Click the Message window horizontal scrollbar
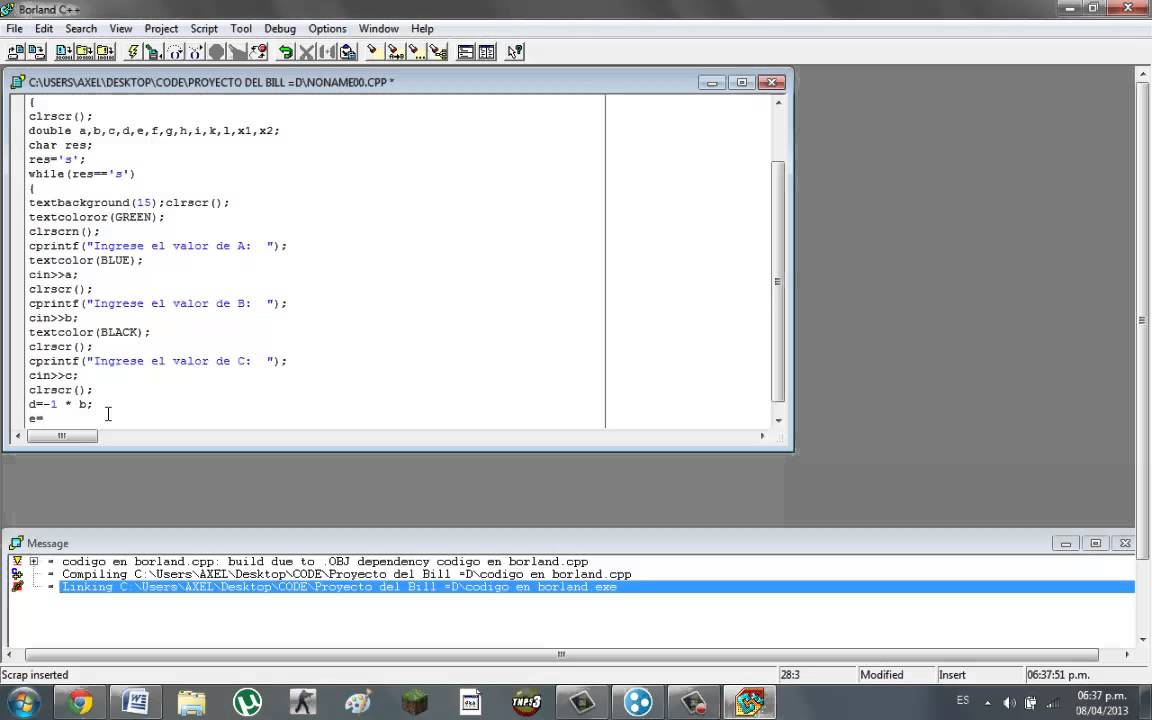 tap(561, 654)
